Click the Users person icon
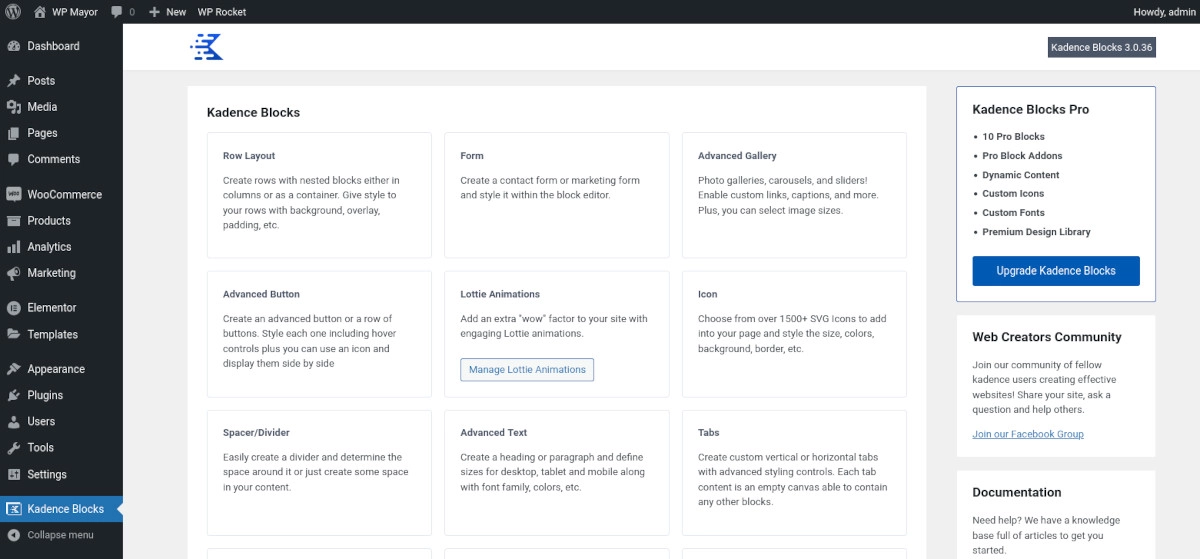The height and width of the screenshot is (559, 1200). (14, 422)
